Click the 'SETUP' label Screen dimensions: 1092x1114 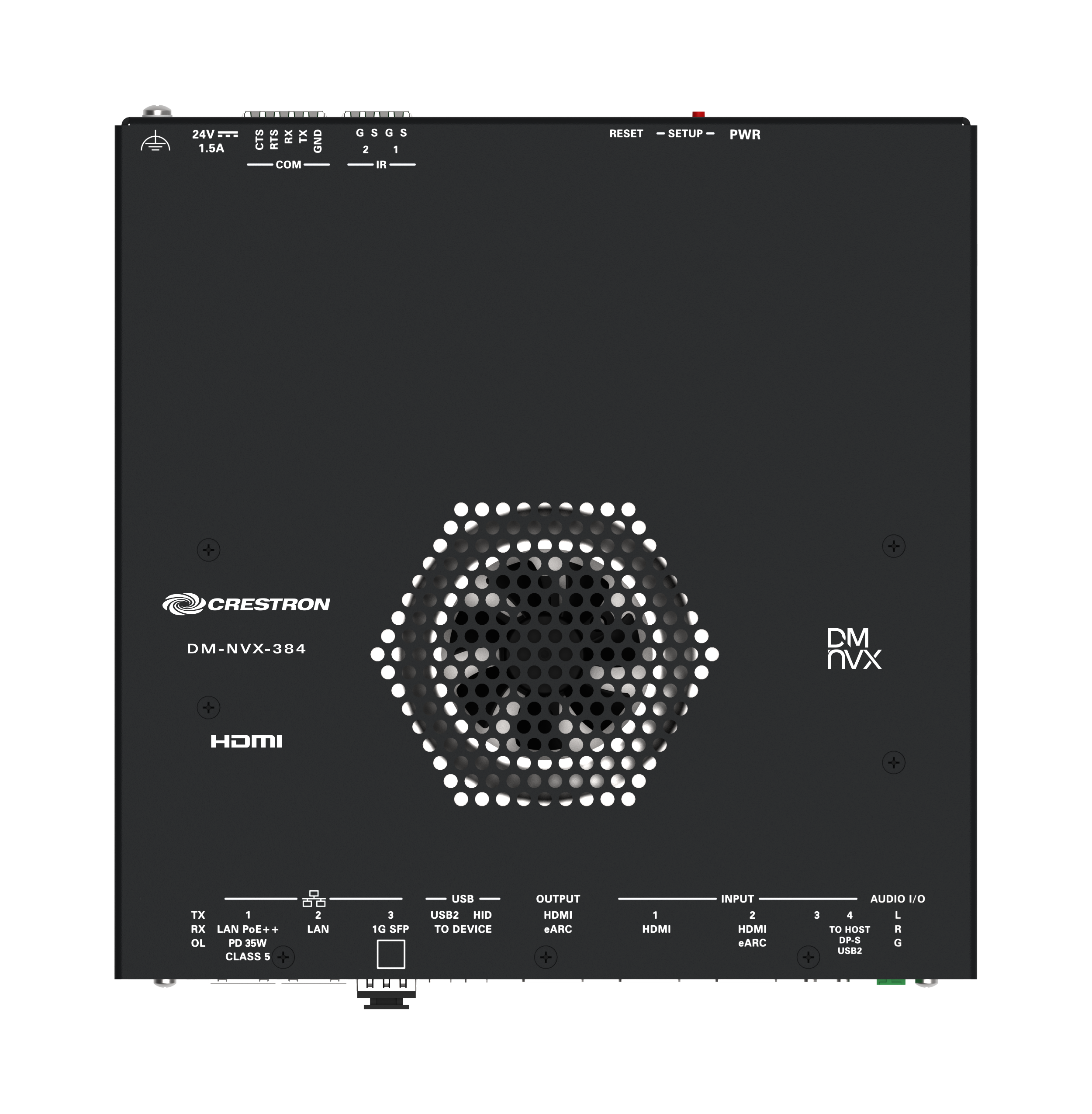[685, 134]
